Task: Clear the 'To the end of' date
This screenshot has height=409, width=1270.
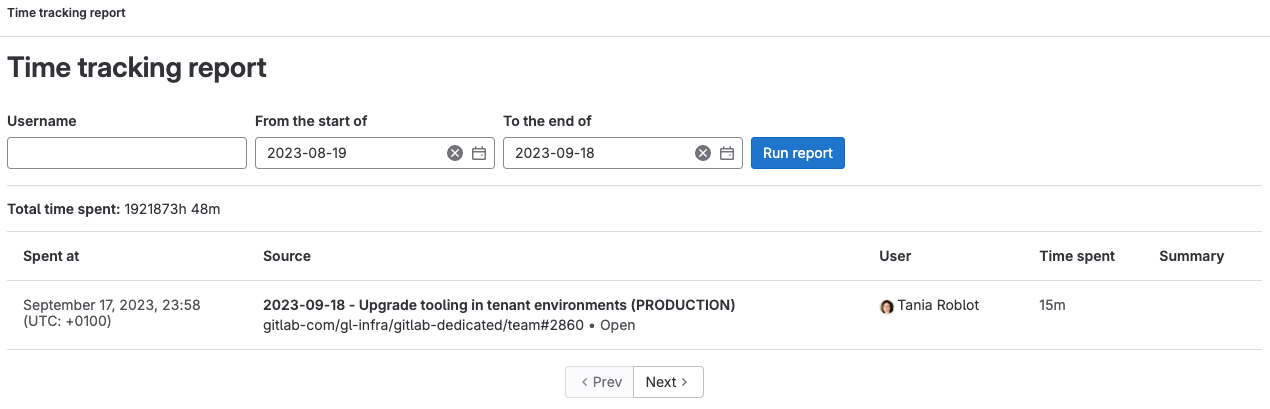Action: (703, 153)
